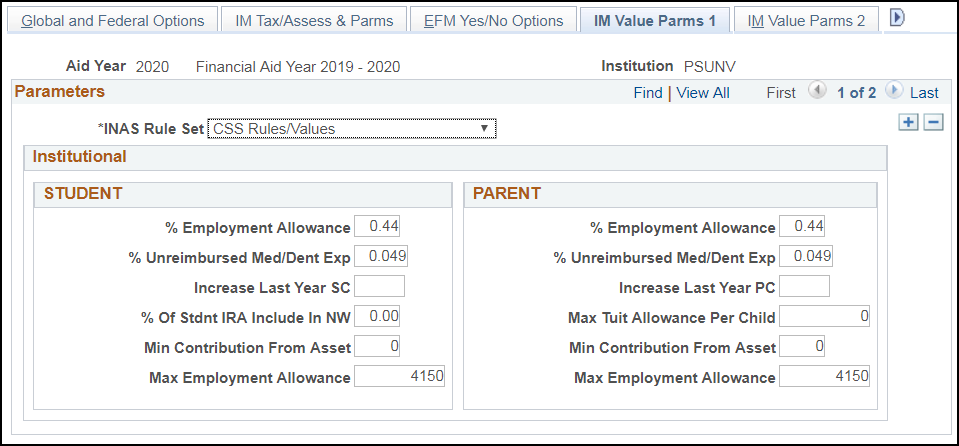Click Student Max Employment Allowance field

400,377
